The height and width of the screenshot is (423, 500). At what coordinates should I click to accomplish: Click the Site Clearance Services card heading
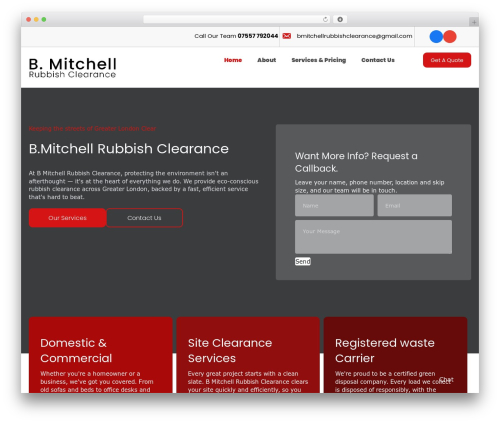(x=230, y=350)
